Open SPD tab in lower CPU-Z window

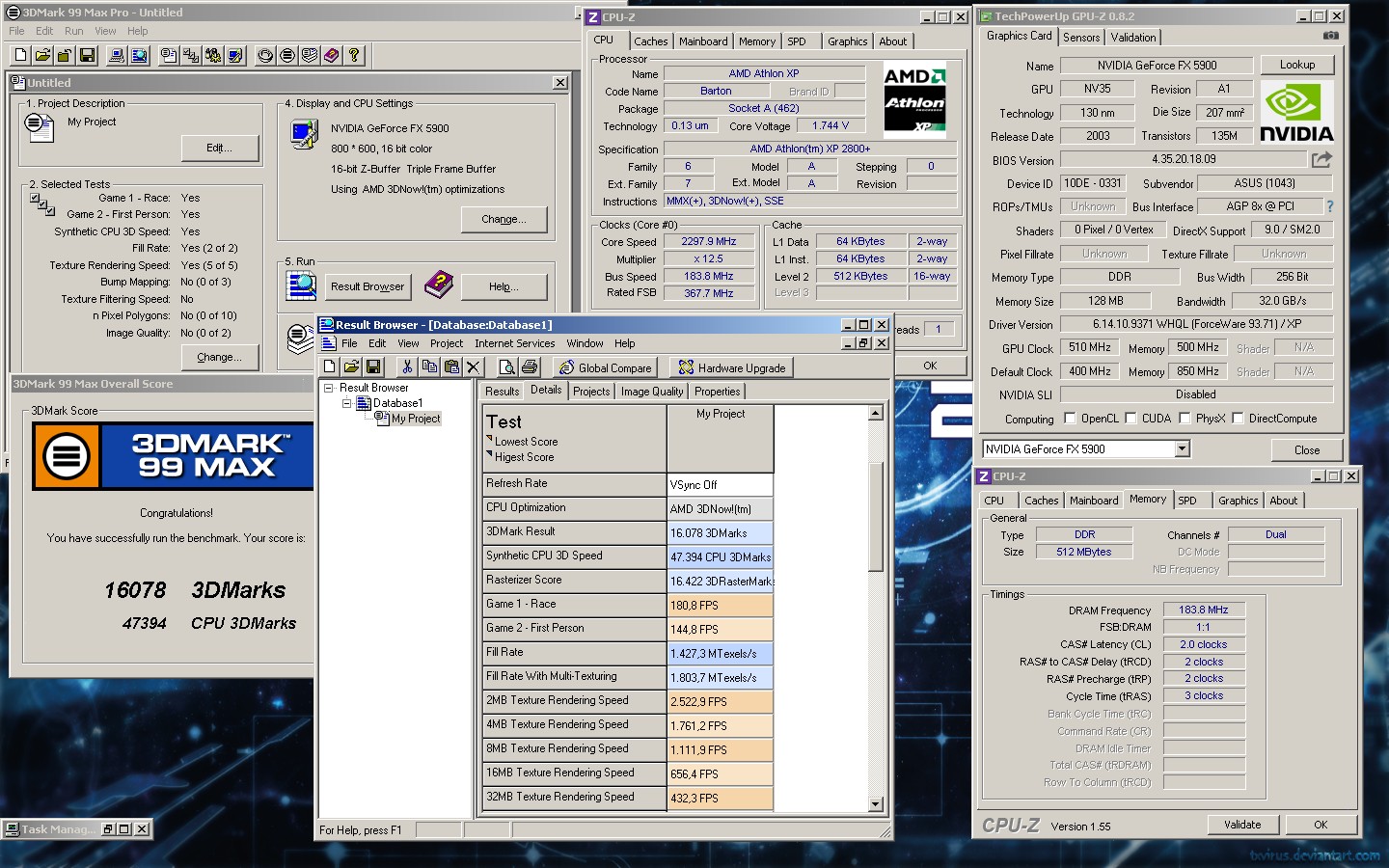tap(1187, 501)
